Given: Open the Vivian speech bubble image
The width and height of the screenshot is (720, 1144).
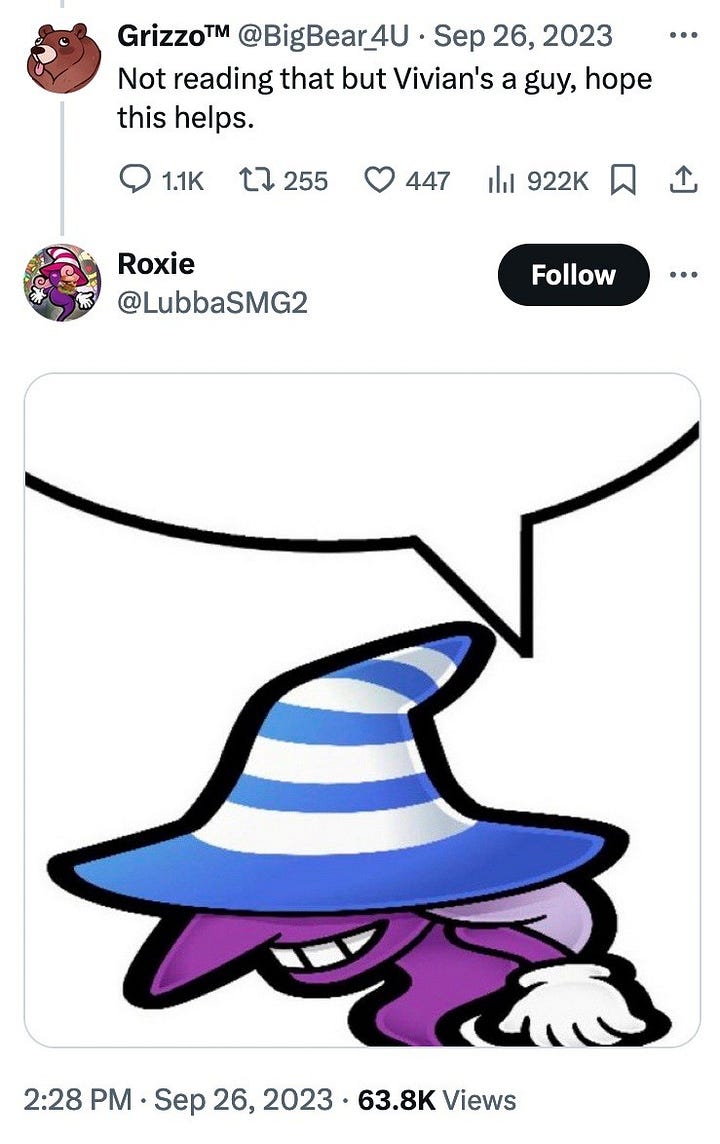Looking at the screenshot, I should tap(363, 710).
